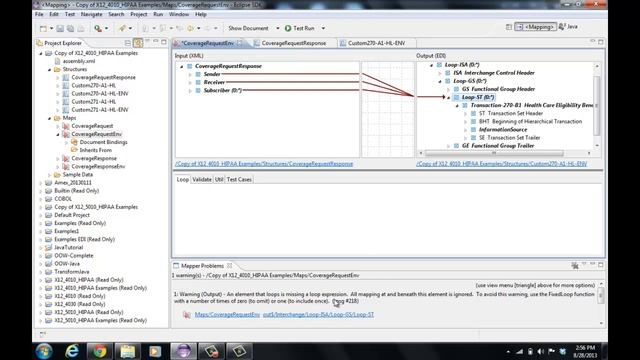Collapse all in Project Explorer

(128, 43)
